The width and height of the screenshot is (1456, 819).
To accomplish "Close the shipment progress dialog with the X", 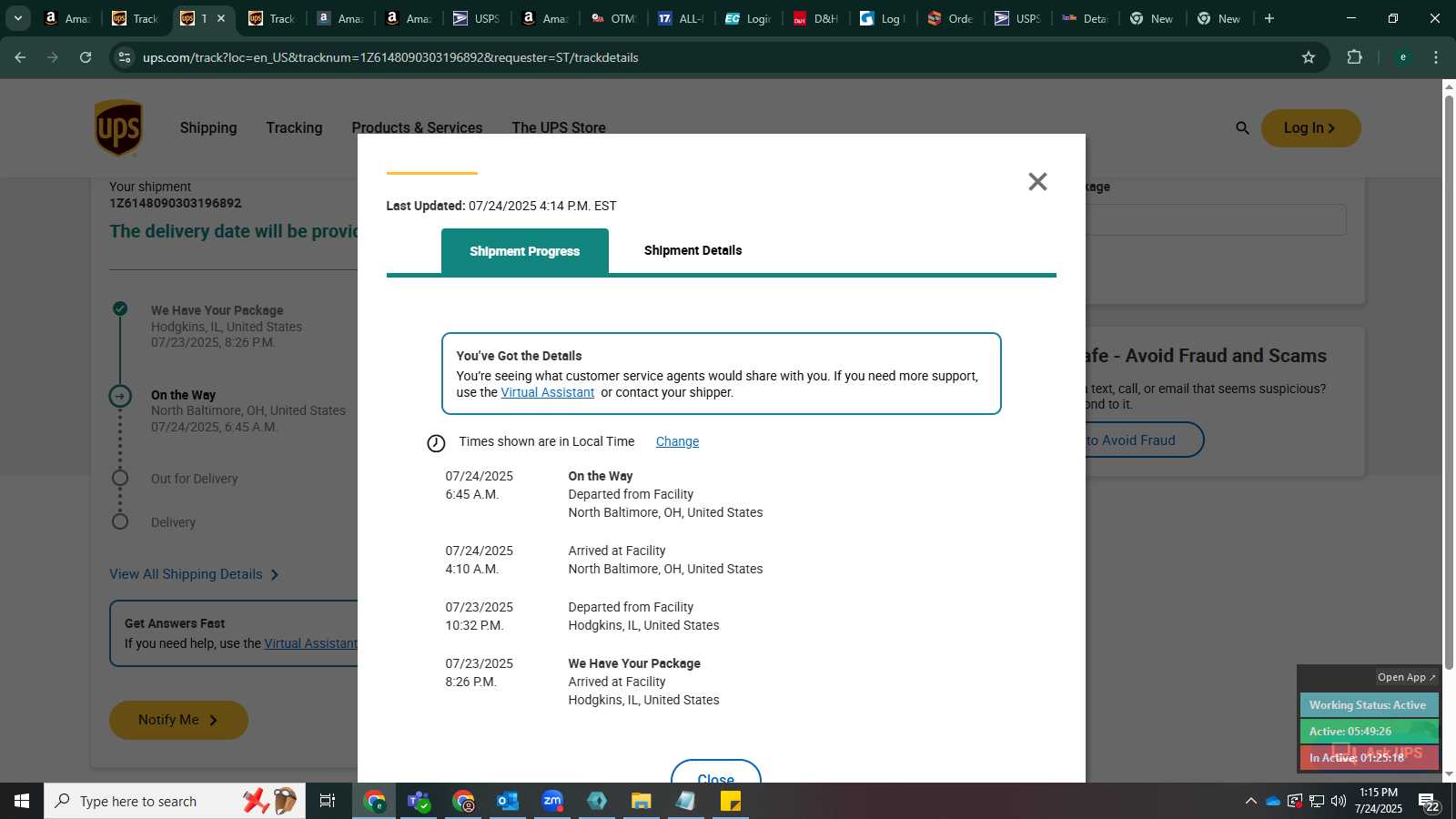I will [x=1037, y=182].
